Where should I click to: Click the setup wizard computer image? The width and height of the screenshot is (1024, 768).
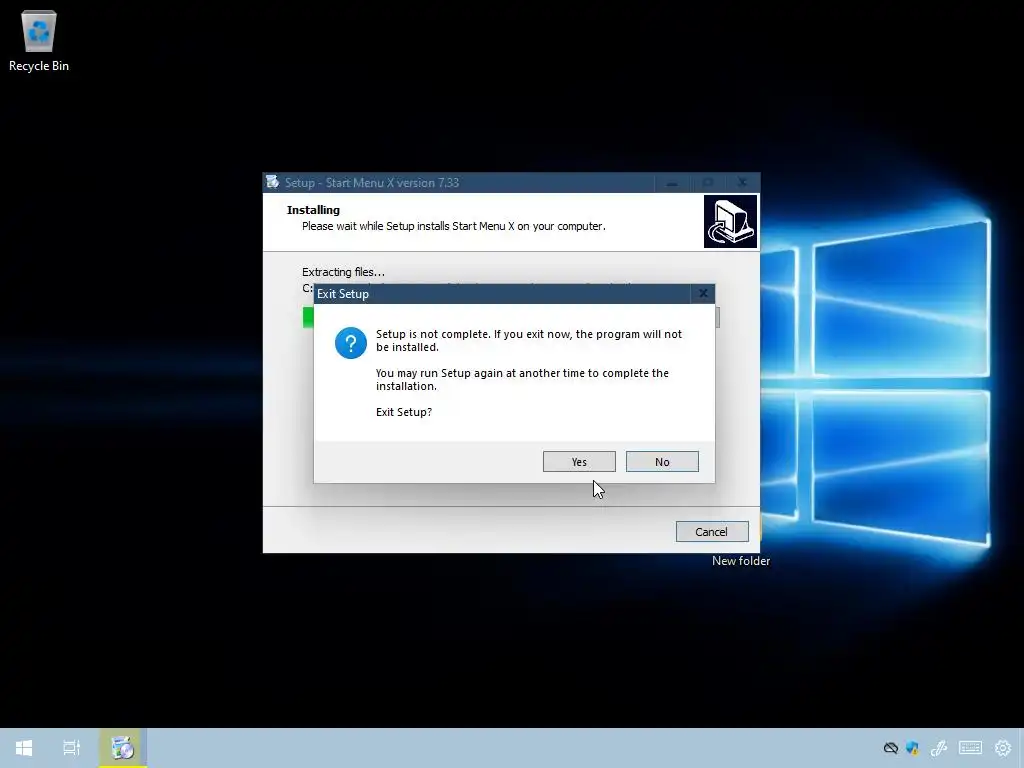730,221
